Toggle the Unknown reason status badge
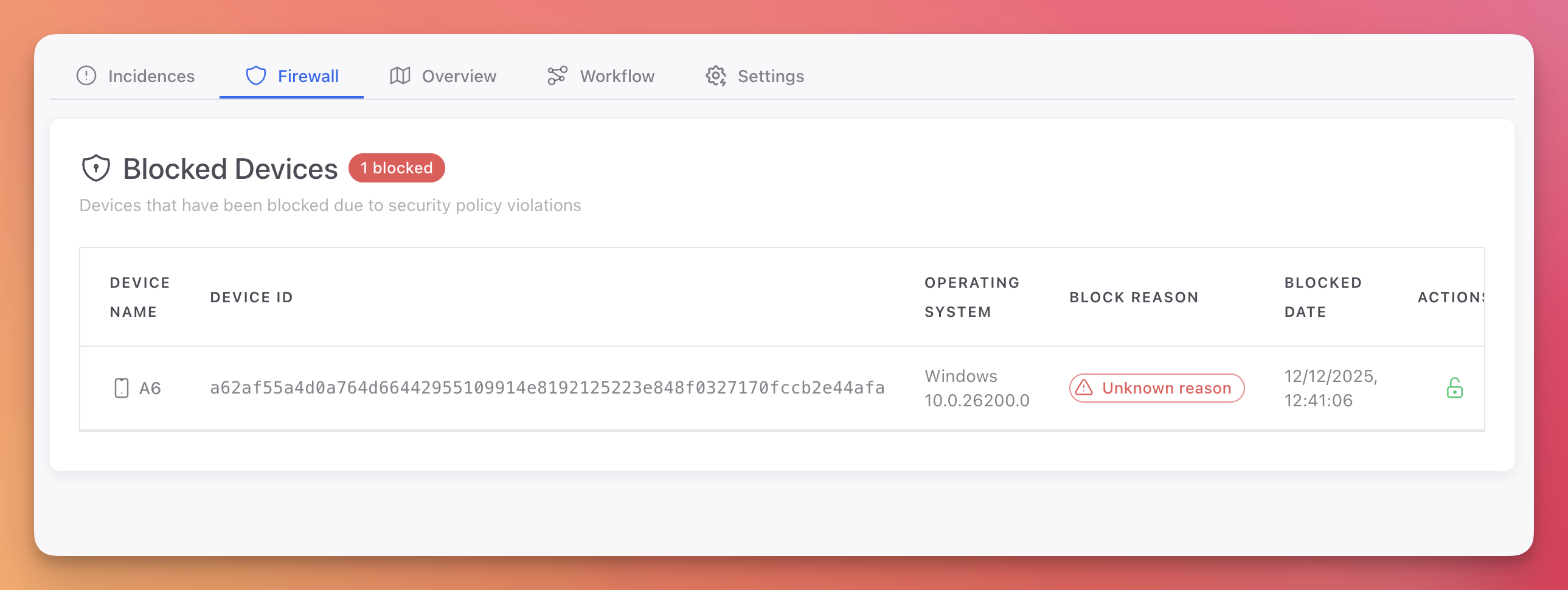The image size is (1568, 590). [1156, 387]
